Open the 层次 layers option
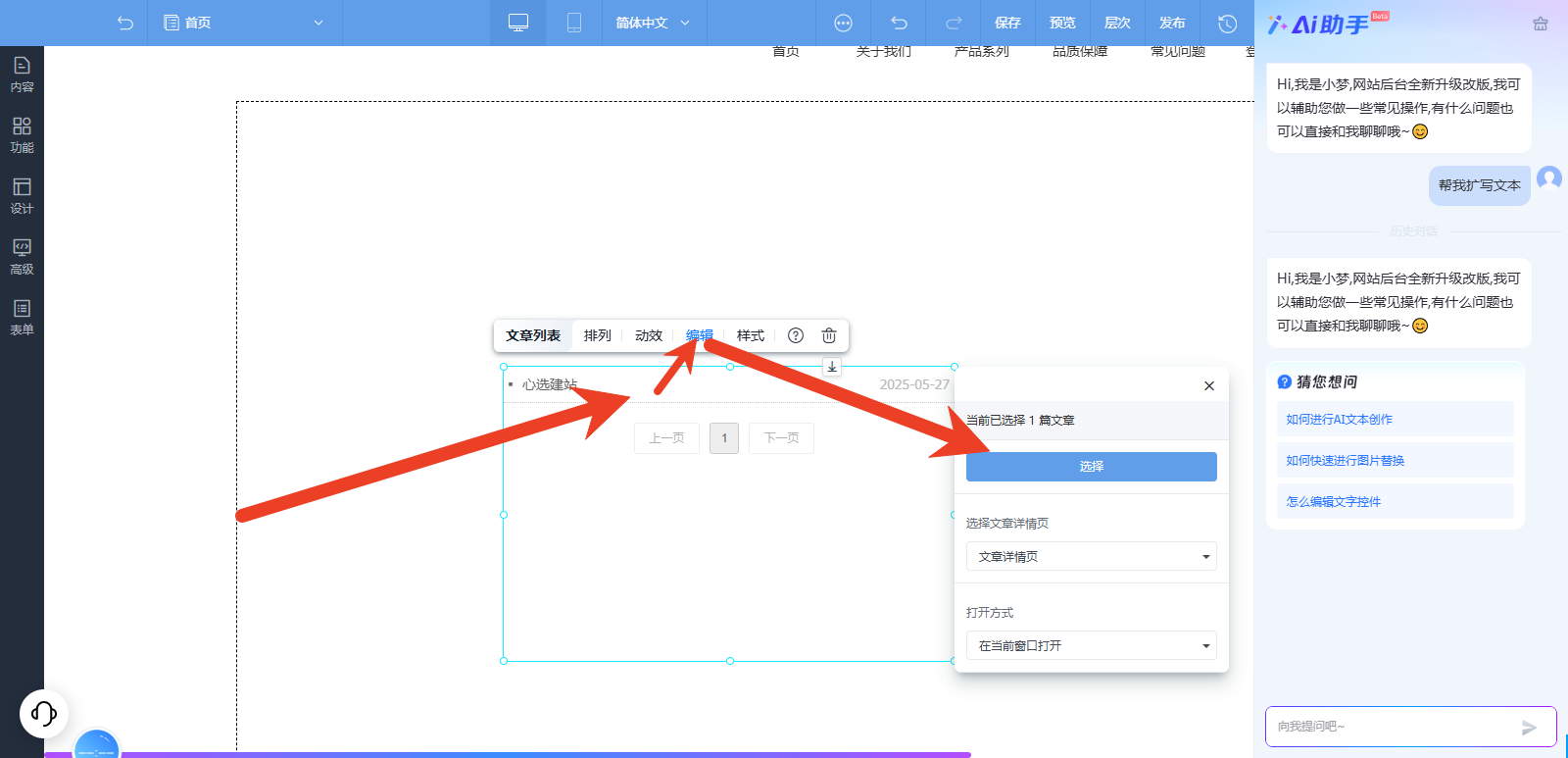Screen dimensions: 1568x758 1117,23
